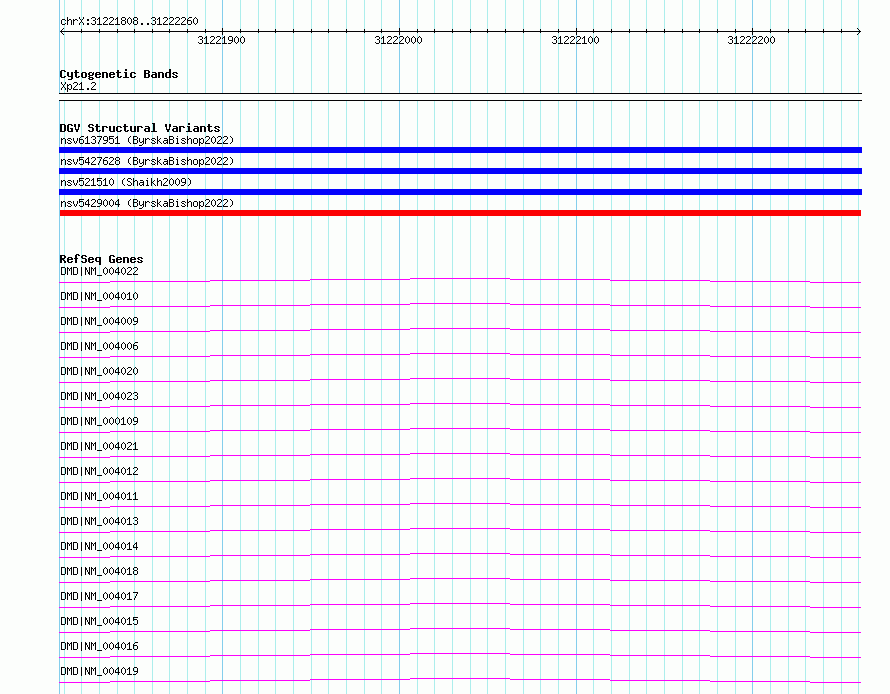
Task: Click the red bar under nsv5429004
Action: (460, 213)
